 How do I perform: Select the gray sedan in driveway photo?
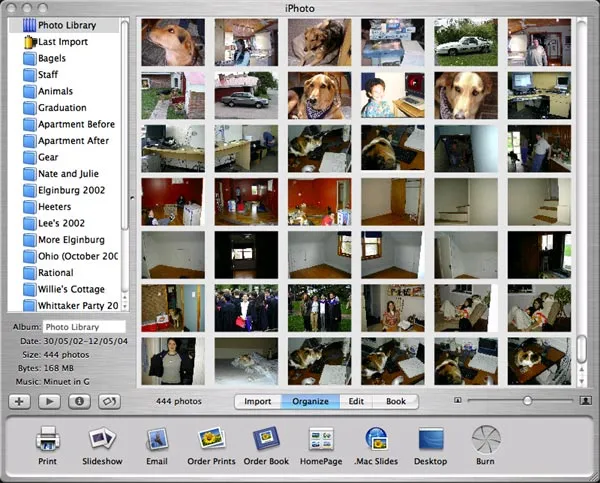246,95
